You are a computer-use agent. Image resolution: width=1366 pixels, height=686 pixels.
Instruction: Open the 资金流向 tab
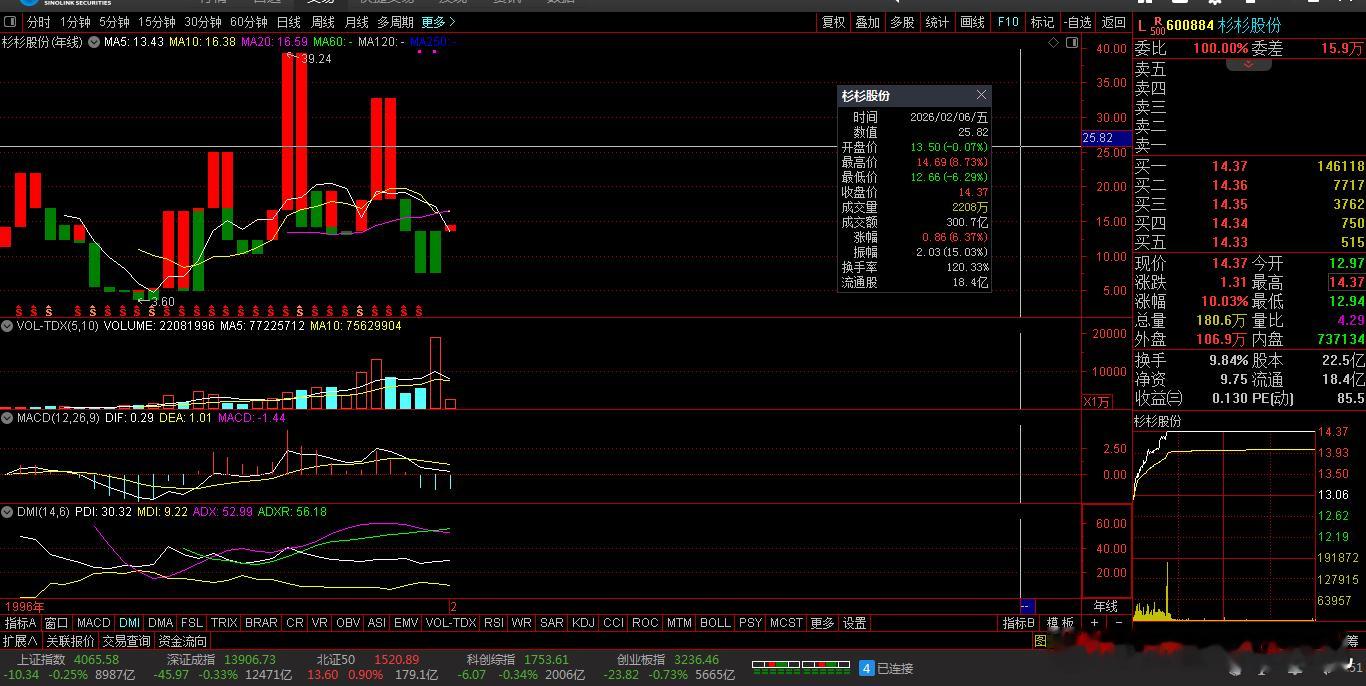[182, 641]
